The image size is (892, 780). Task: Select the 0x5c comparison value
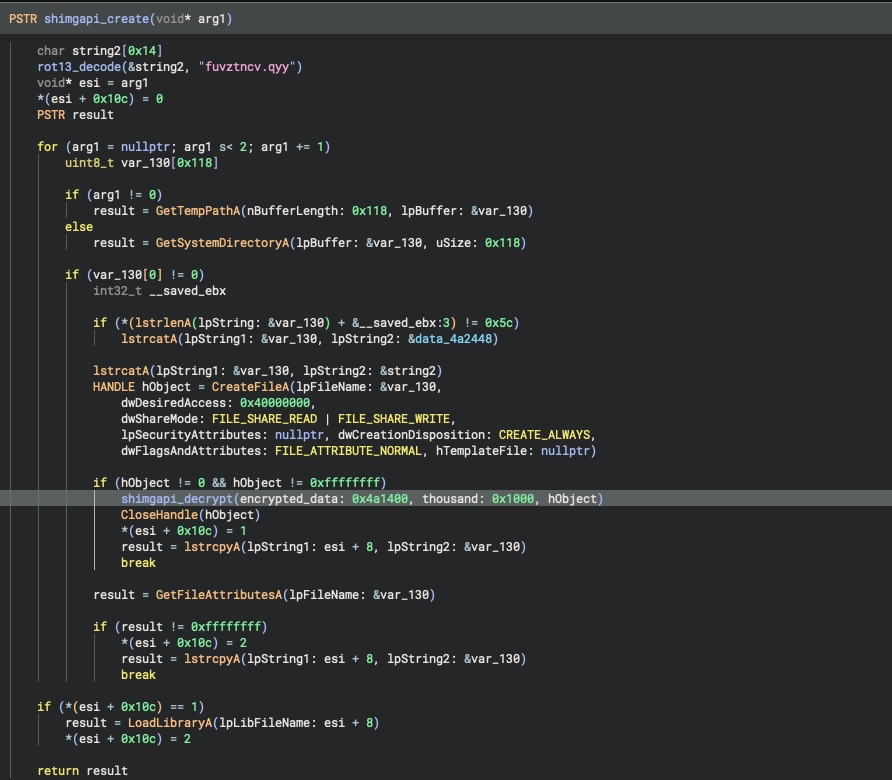point(499,323)
